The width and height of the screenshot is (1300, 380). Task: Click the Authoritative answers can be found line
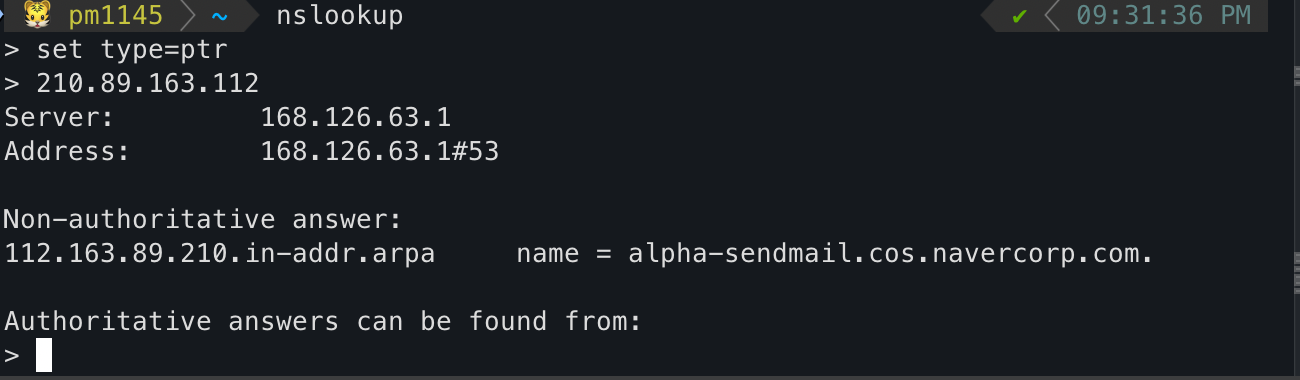click(x=323, y=321)
